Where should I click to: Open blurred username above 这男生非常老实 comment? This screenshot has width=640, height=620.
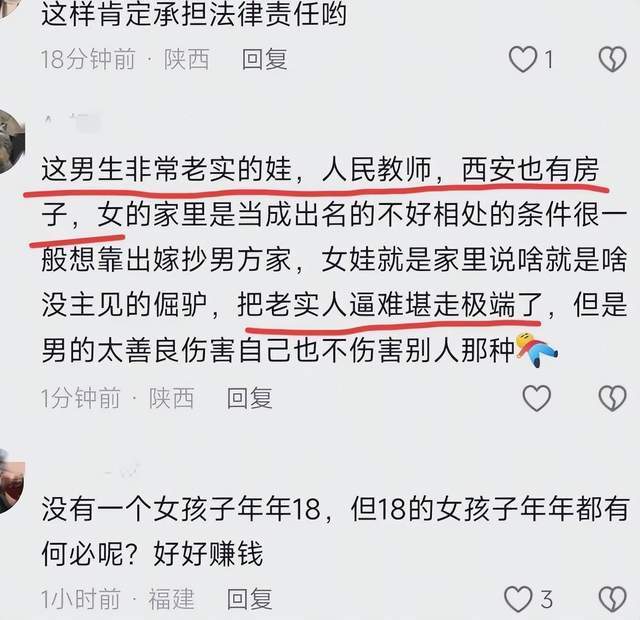[71, 122]
